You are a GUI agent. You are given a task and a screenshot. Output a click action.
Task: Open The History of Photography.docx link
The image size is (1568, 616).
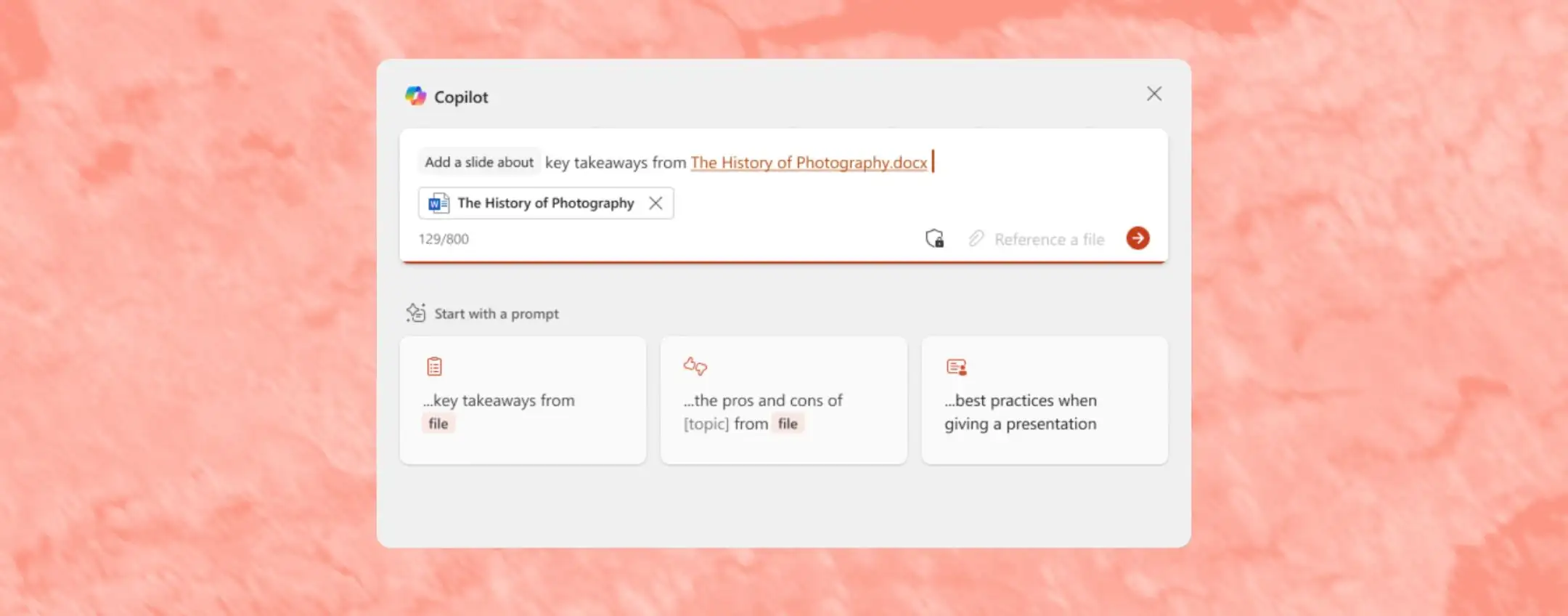click(809, 162)
